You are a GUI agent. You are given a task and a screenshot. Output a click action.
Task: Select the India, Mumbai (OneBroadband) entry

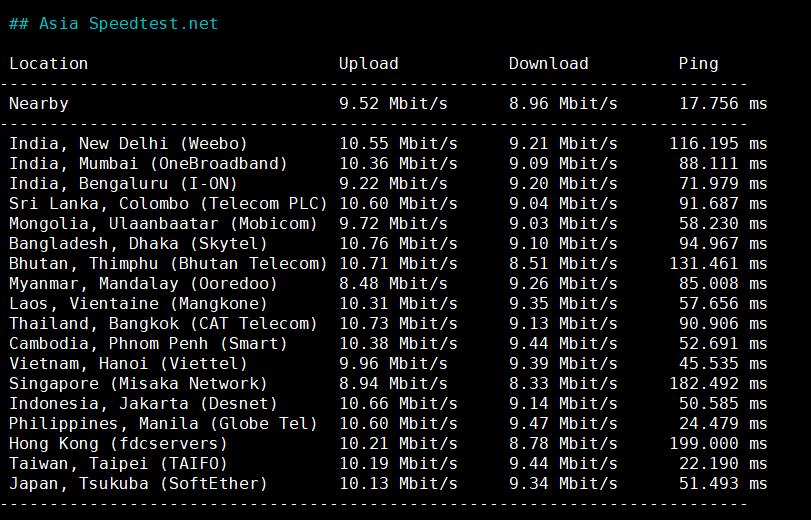148,163
